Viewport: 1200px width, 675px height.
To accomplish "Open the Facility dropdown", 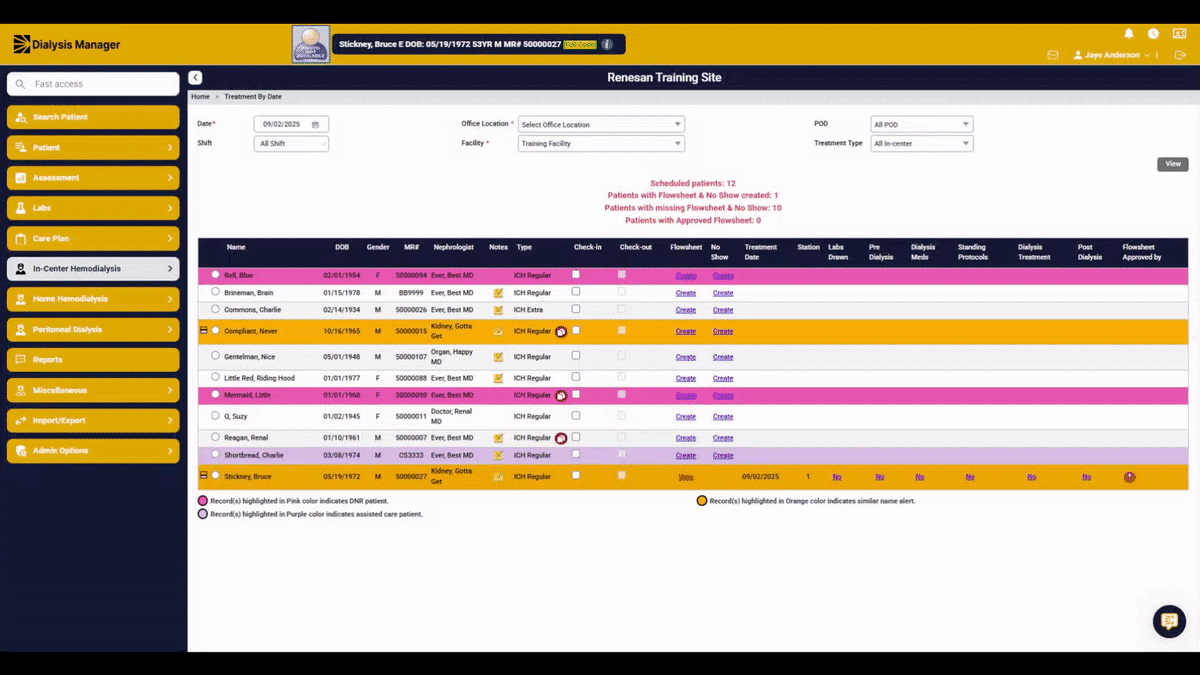I will [601, 144].
